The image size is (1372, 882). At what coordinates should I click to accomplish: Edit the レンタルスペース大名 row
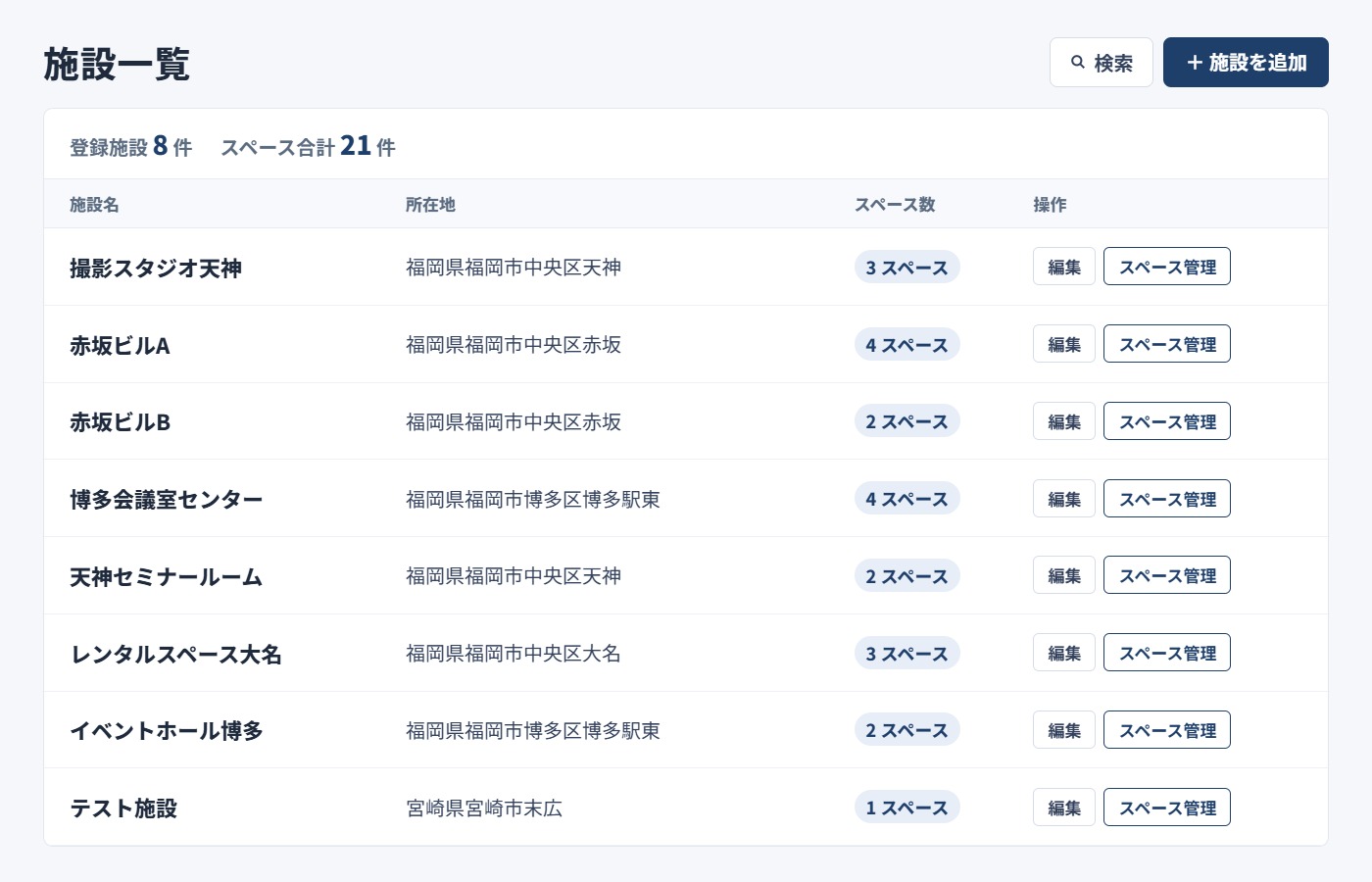pyautogui.click(x=1064, y=653)
